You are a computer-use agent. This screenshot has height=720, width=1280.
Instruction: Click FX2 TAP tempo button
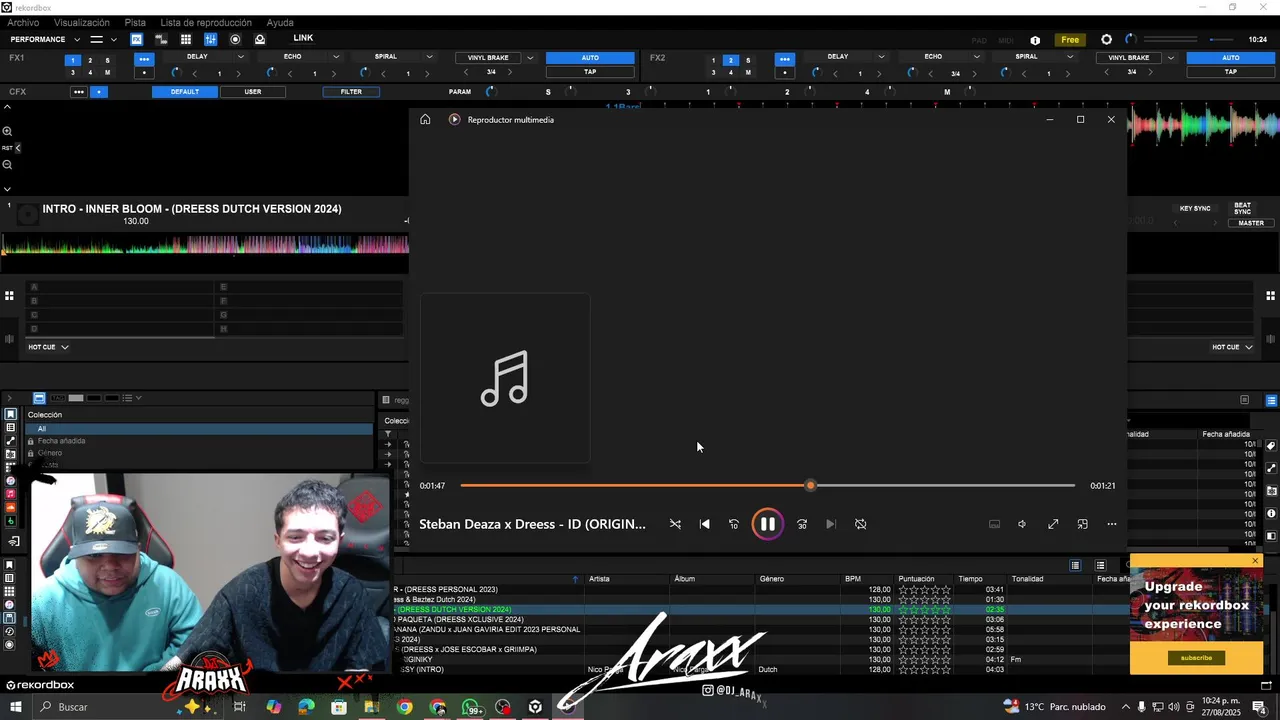(1231, 72)
